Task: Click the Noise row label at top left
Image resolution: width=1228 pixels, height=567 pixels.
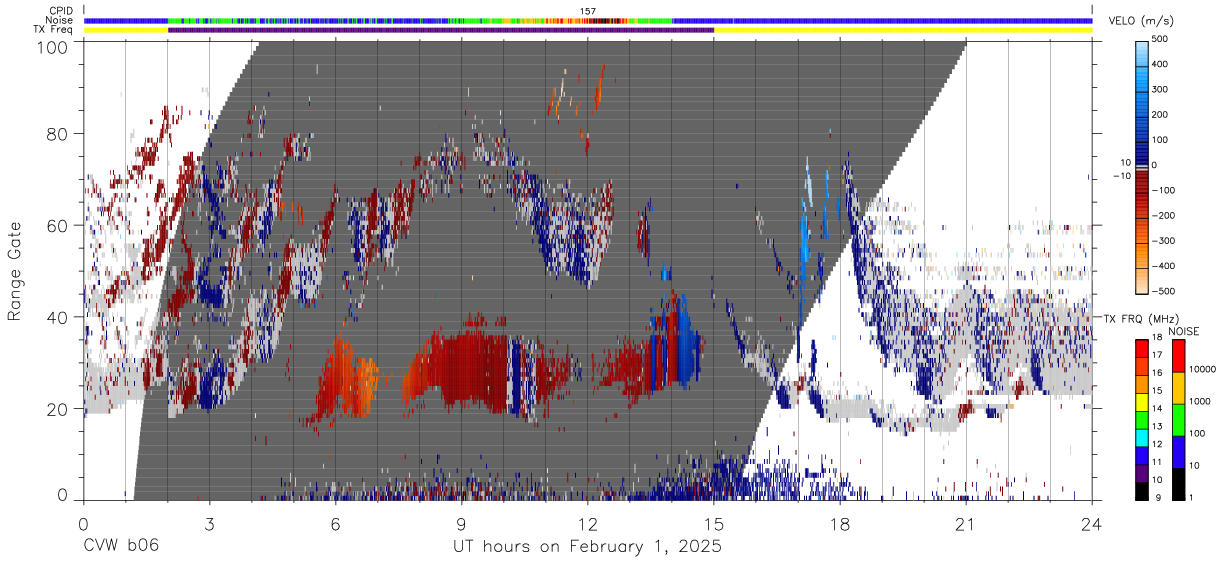Action: 59,20
